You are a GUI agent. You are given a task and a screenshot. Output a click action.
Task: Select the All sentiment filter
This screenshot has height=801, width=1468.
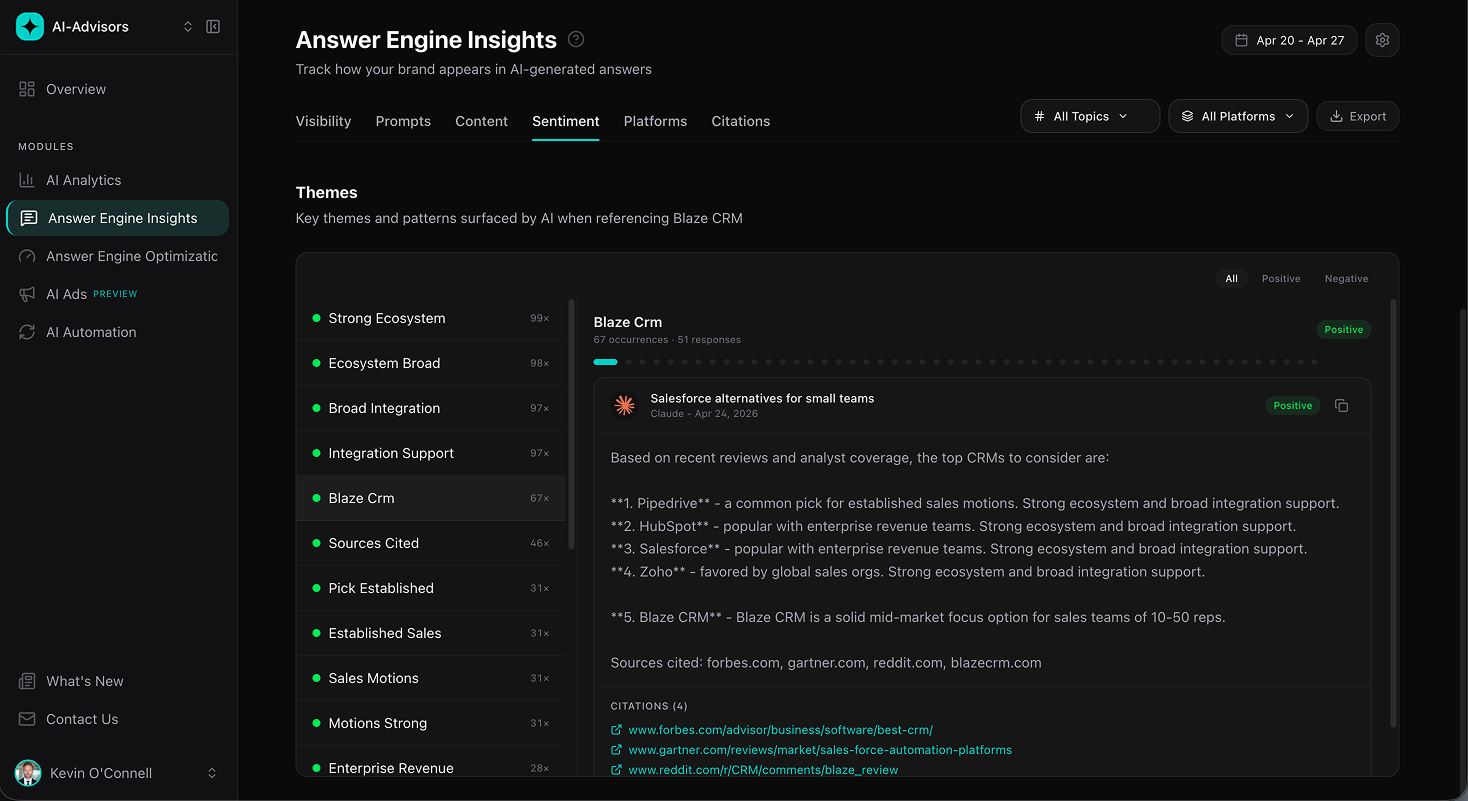tap(1232, 279)
